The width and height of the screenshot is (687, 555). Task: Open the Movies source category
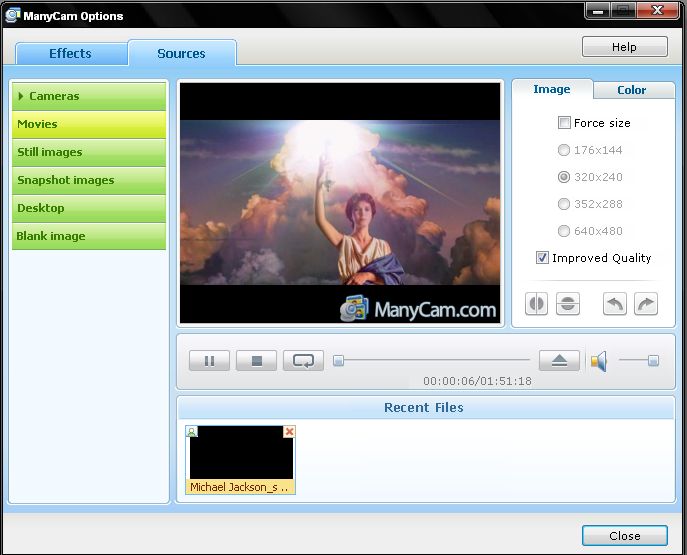click(x=89, y=124)
